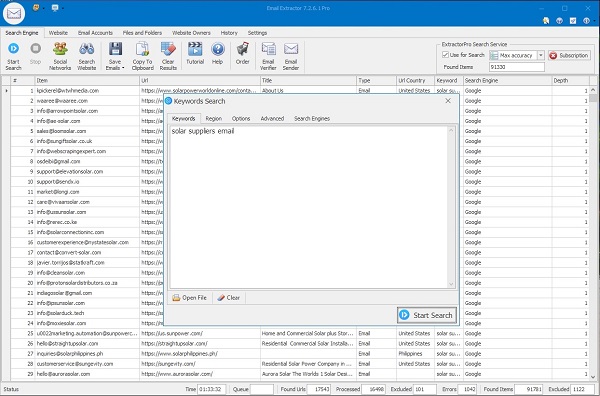Viewport: 600px width, 396px height.
Task: Click the keywords text area scroll down arrow
Action: click(x=451, y=284)
